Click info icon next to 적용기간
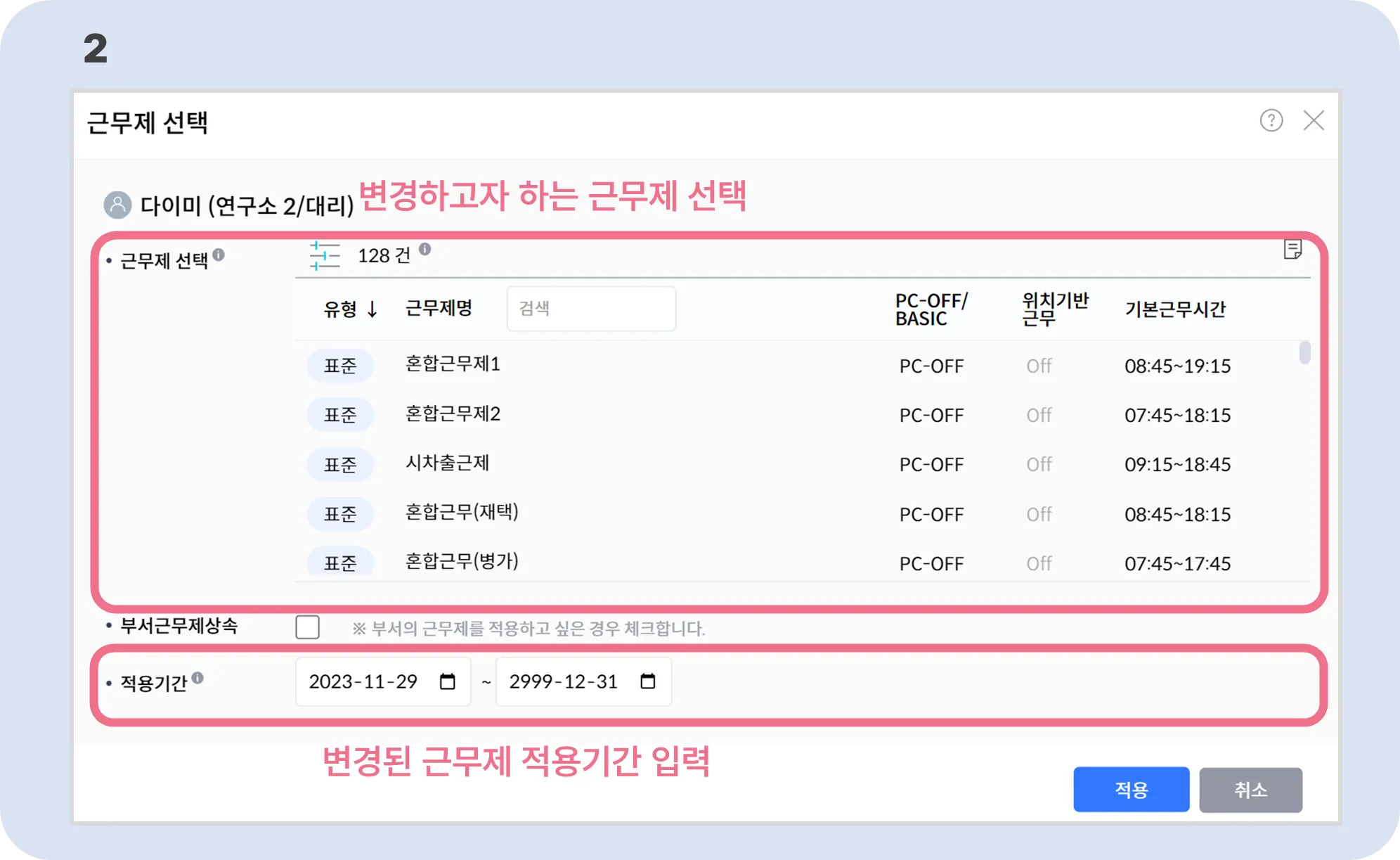Image resolution: width=1400 pixels, height=860 pixels. pyautogui.click(x=197, y=678)
